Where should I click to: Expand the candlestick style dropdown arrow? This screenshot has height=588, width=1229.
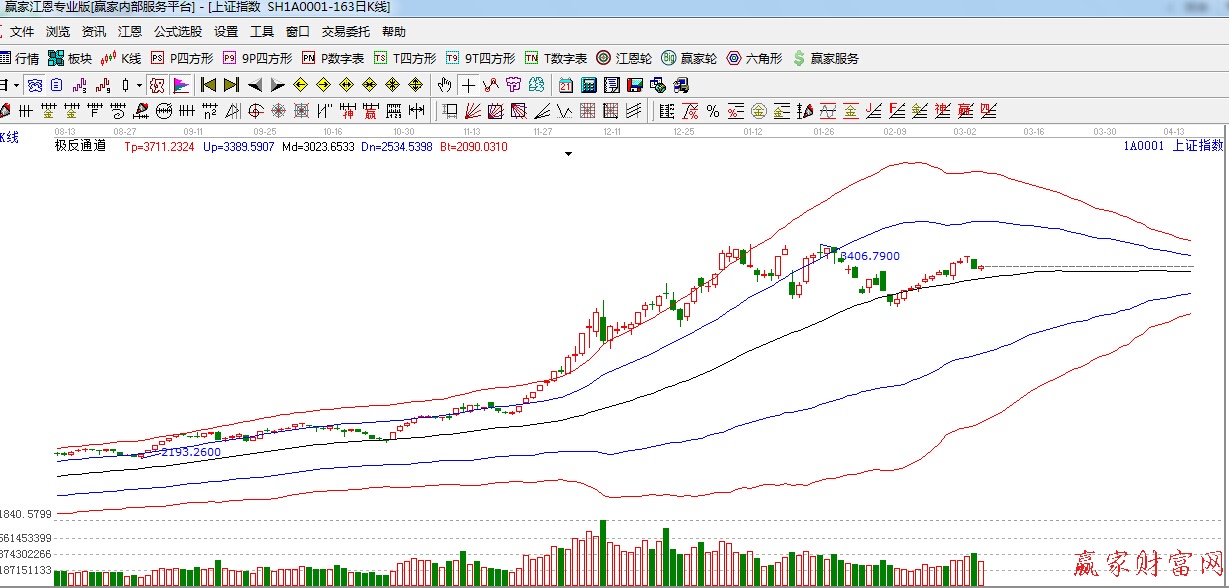(139, 85)
